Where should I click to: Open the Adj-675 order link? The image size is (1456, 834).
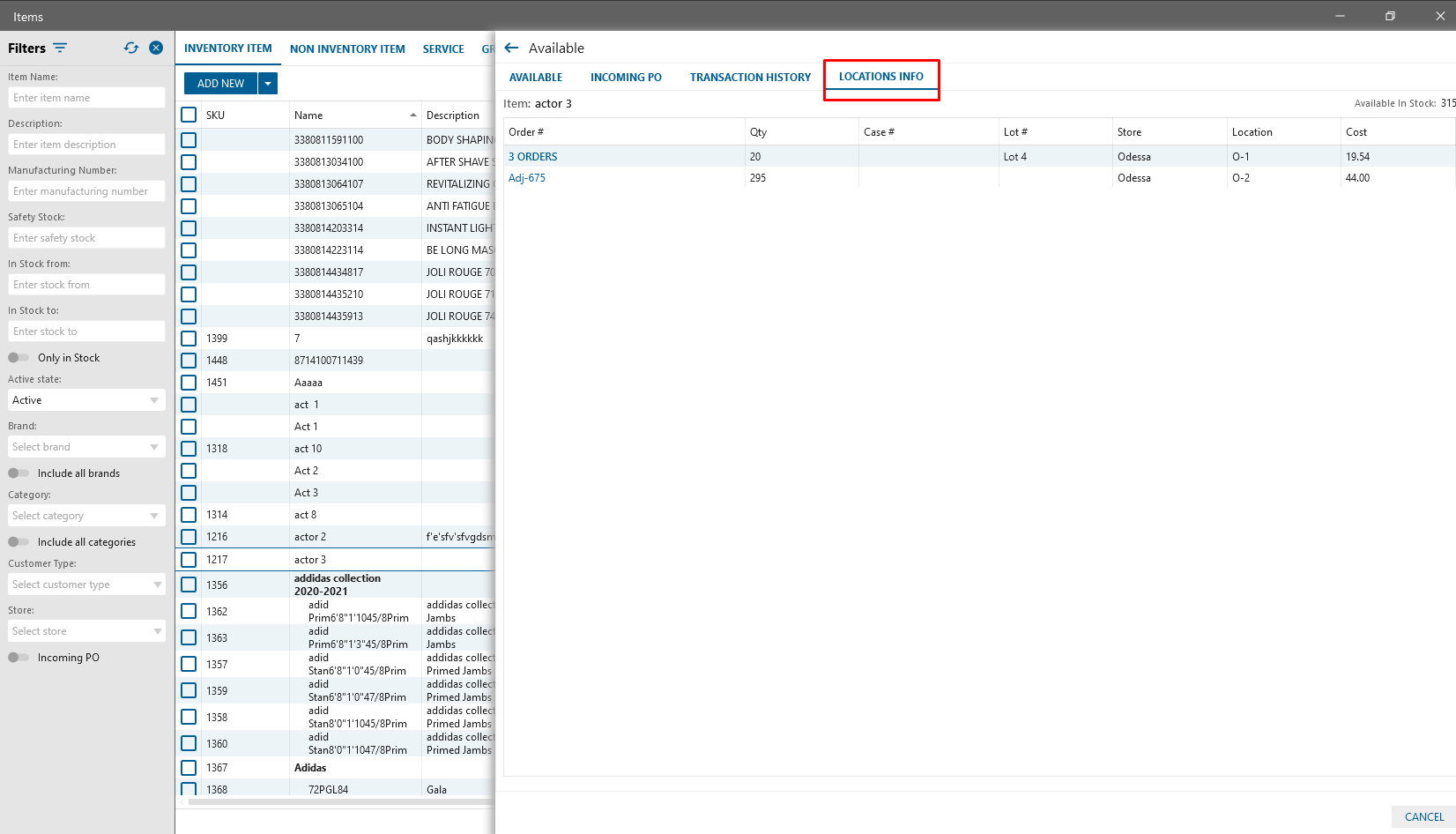[527, 178]
